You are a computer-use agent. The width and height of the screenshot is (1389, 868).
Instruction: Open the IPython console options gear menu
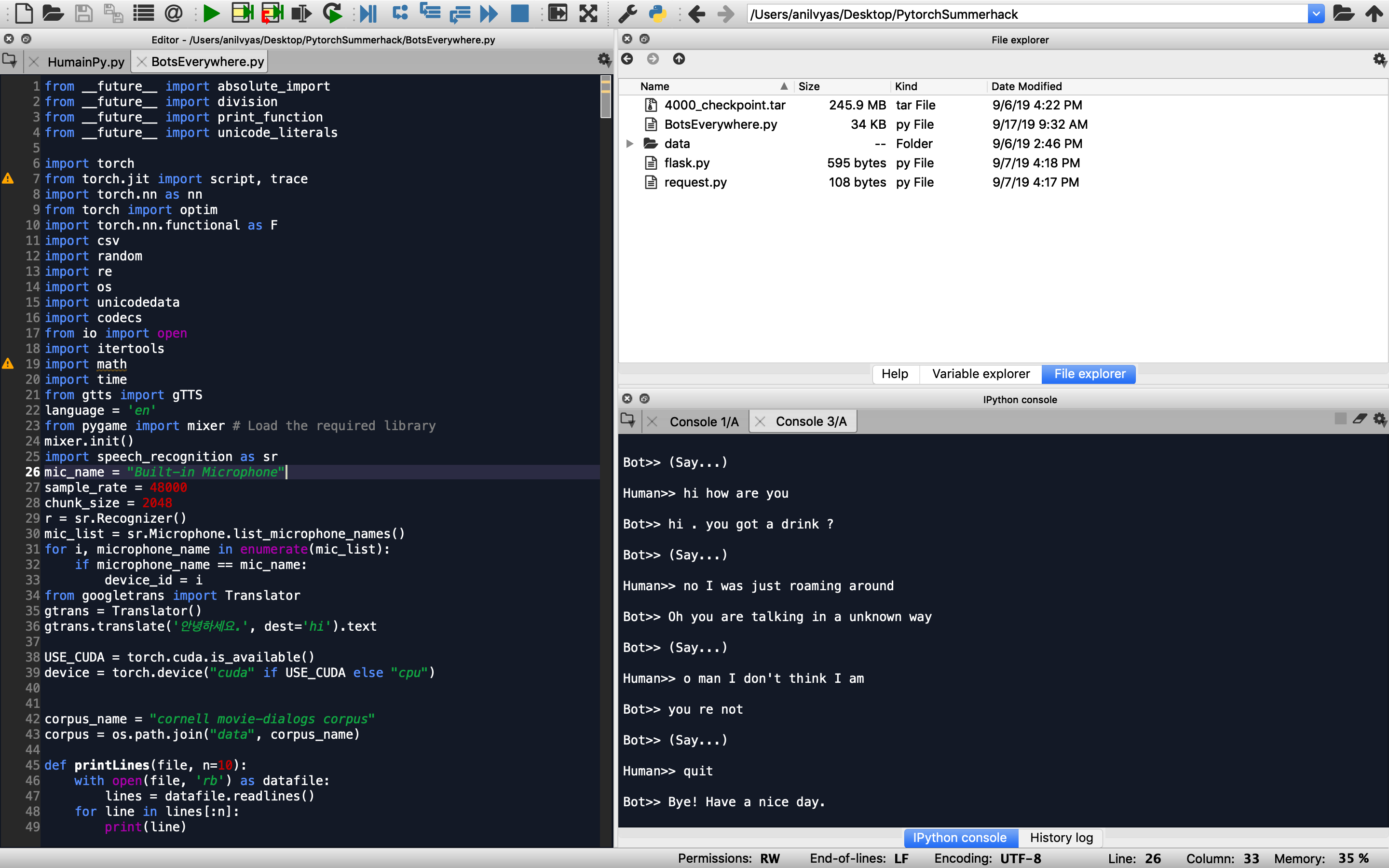[1379, 420]
